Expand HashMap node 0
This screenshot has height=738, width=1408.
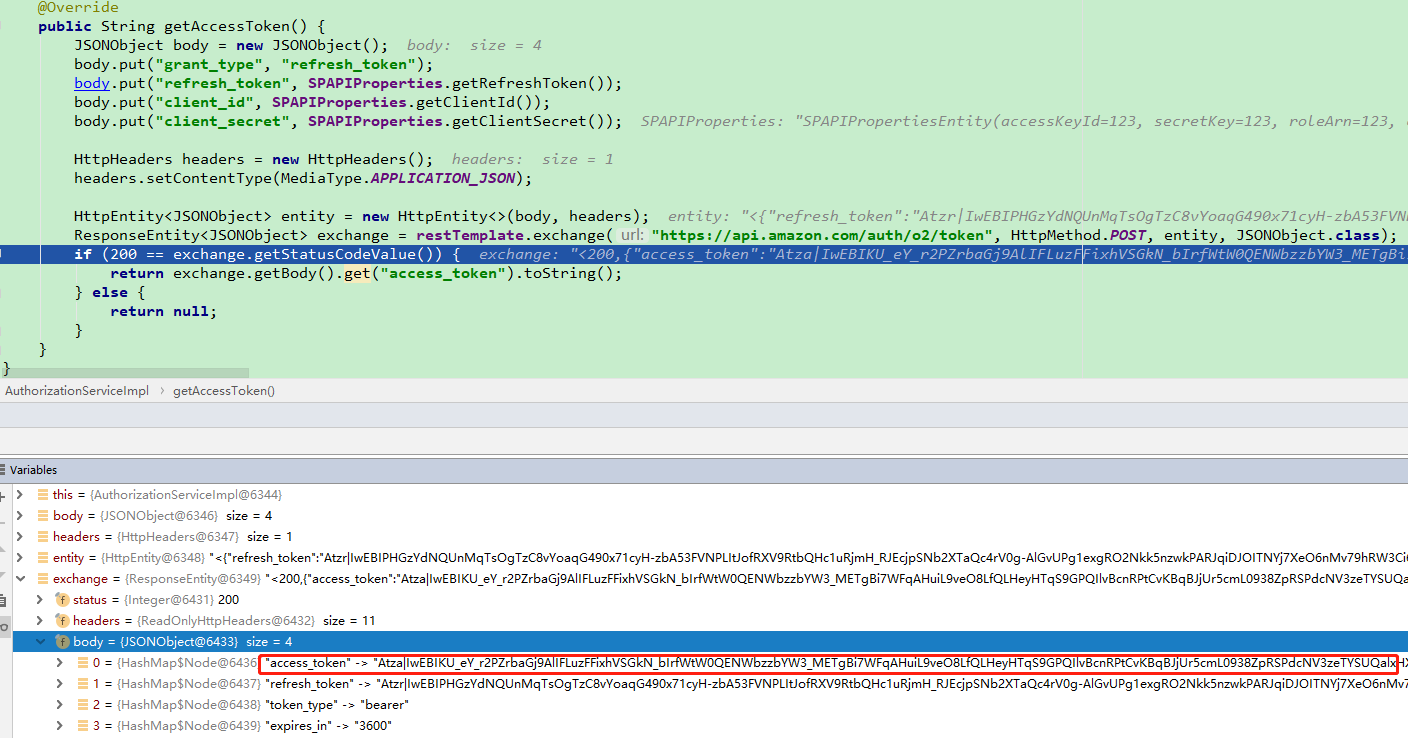tap(59, 663)
